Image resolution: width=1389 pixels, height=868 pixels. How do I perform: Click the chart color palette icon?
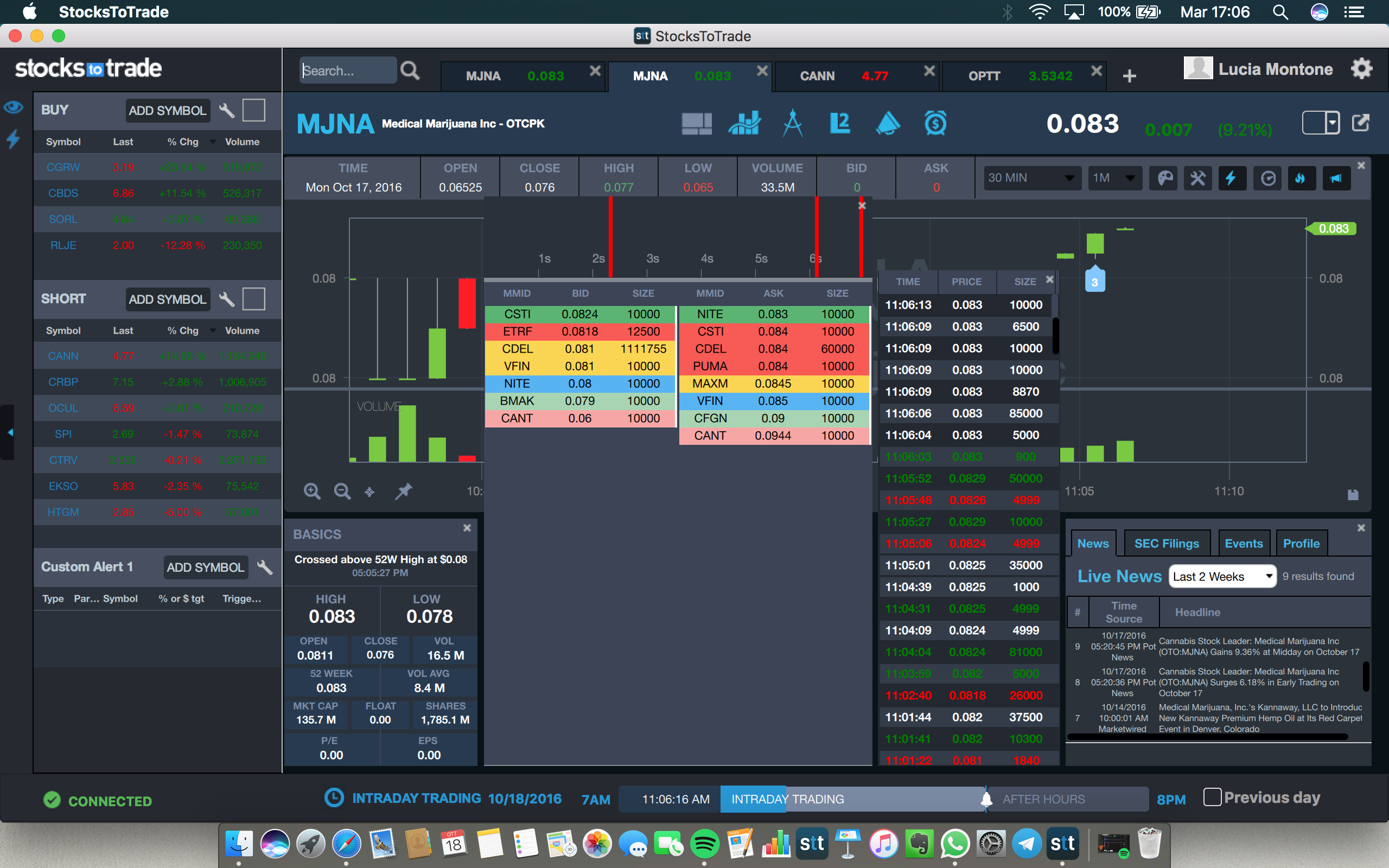(x=1164, y=178)
